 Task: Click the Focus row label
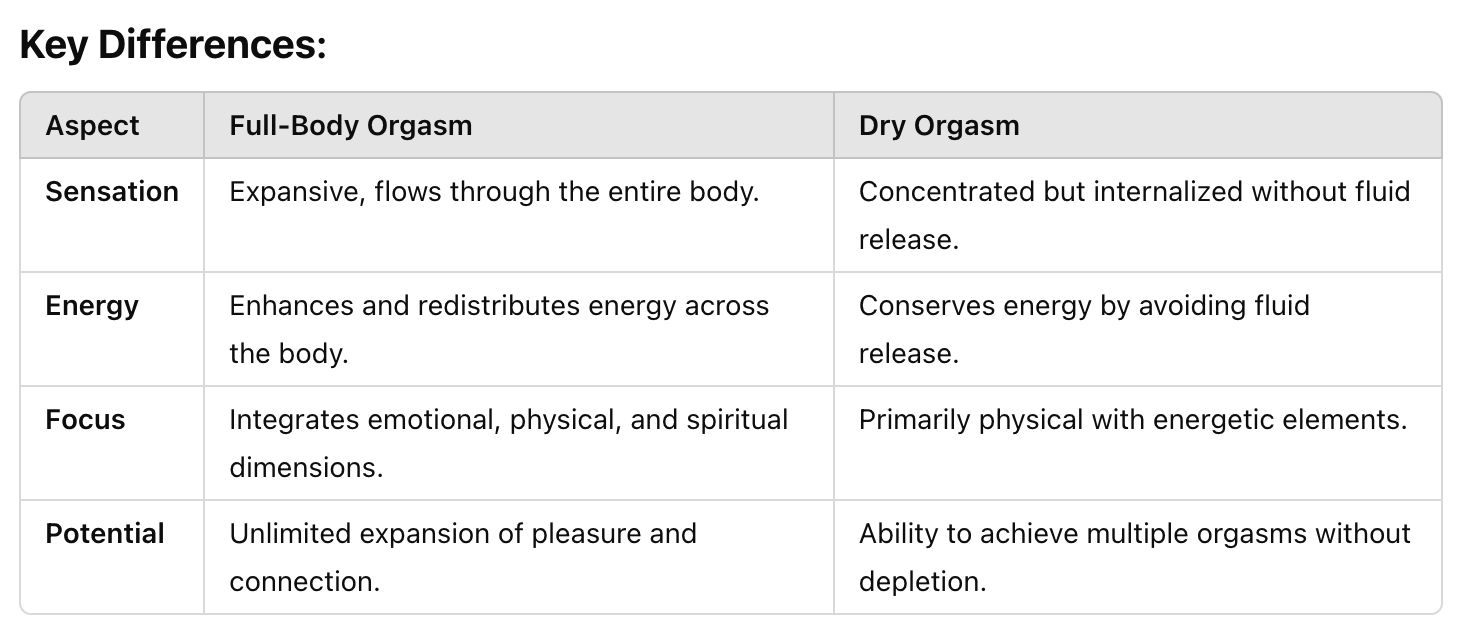[86, 419]
